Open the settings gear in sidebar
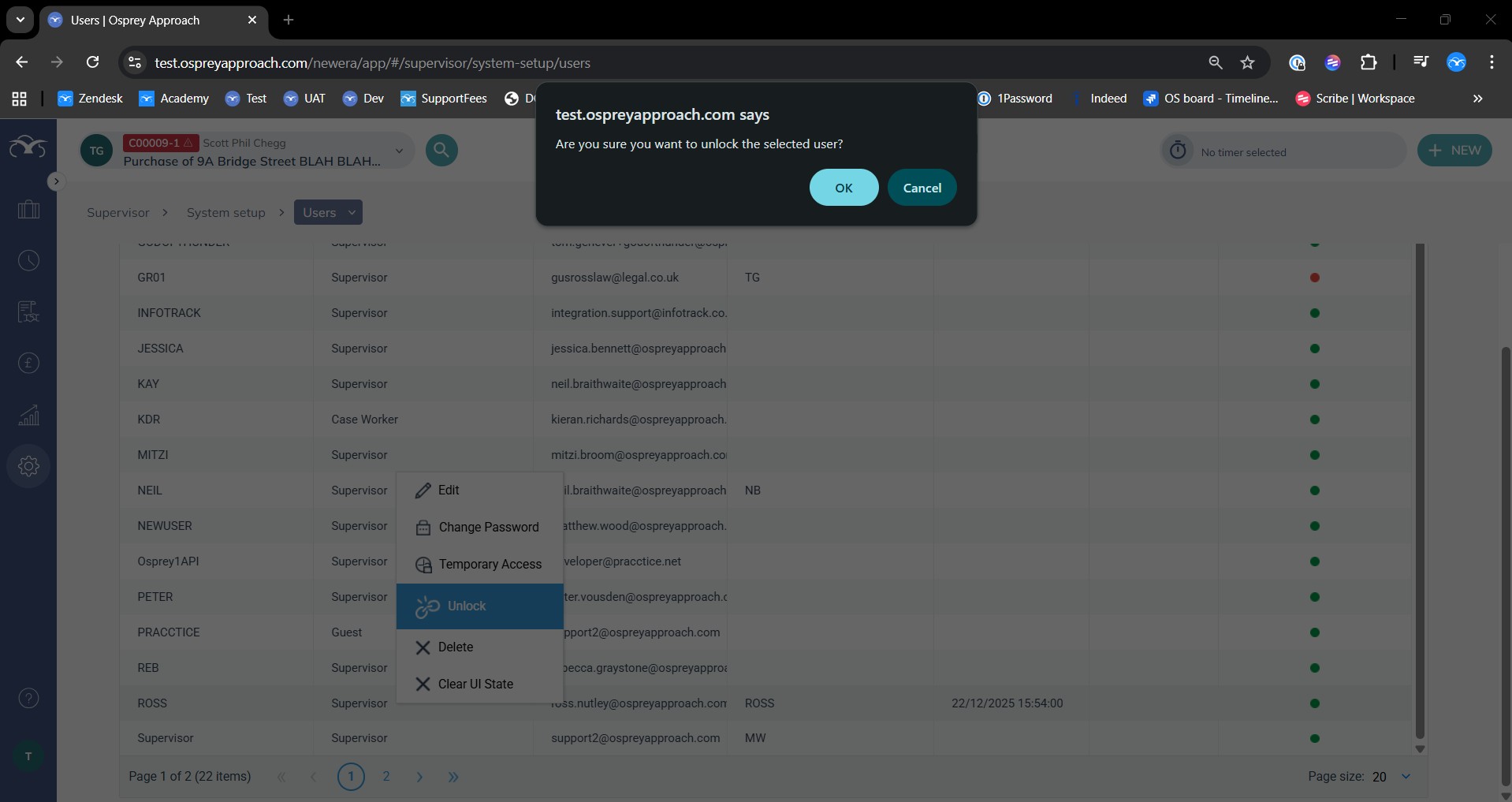This screenshot has width=1512, height=802. pyautogui.click(x=28, y=466)
